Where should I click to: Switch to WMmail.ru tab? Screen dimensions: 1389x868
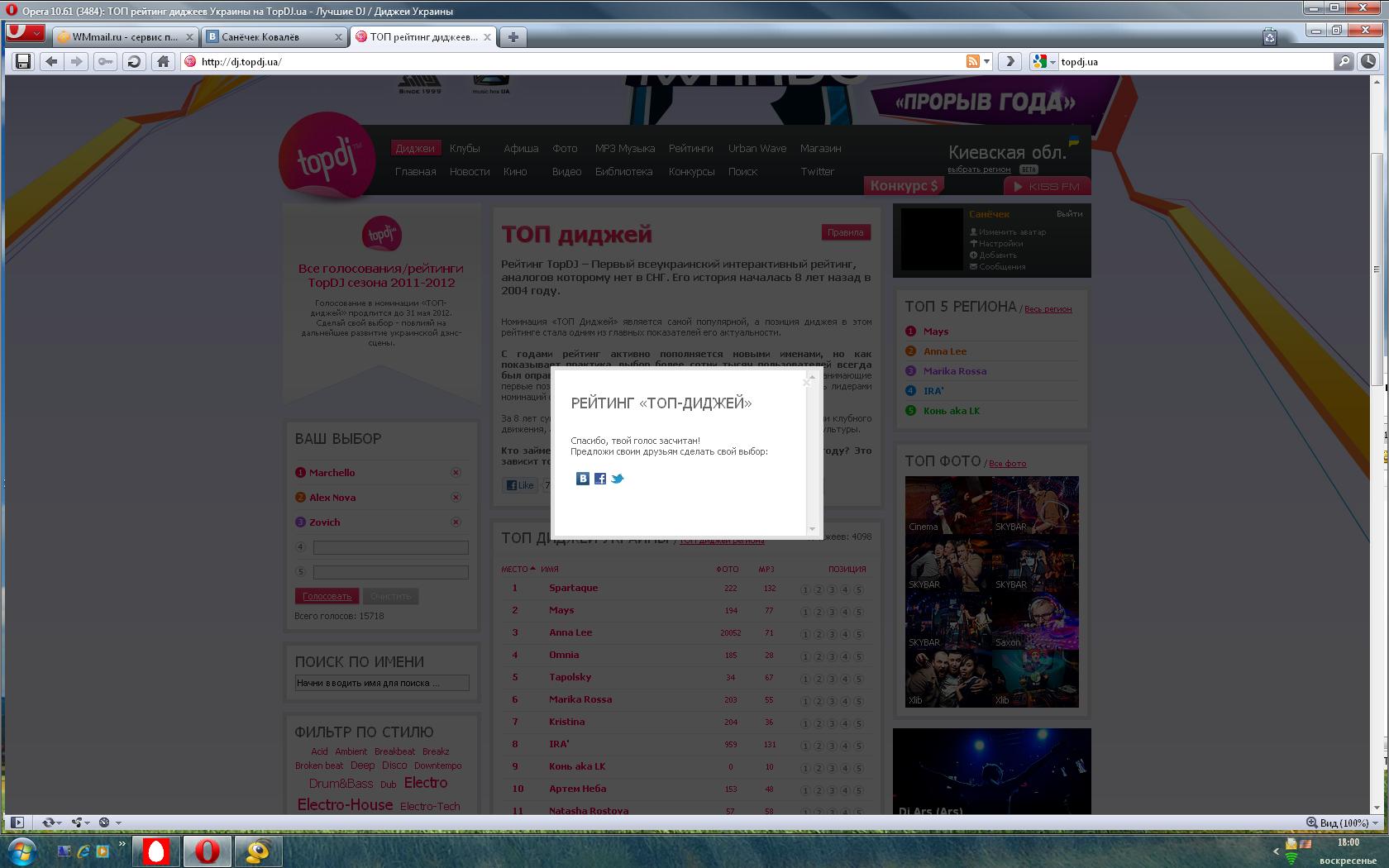[x=125, y=36]
